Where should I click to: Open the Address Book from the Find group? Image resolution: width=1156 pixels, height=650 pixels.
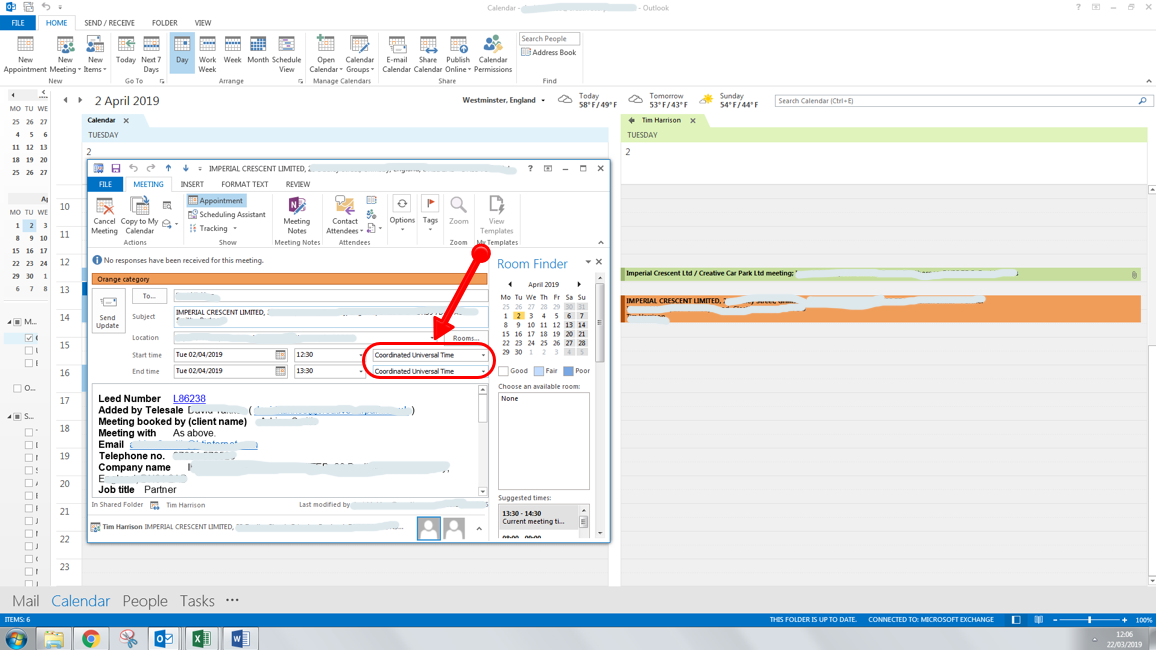548,51
